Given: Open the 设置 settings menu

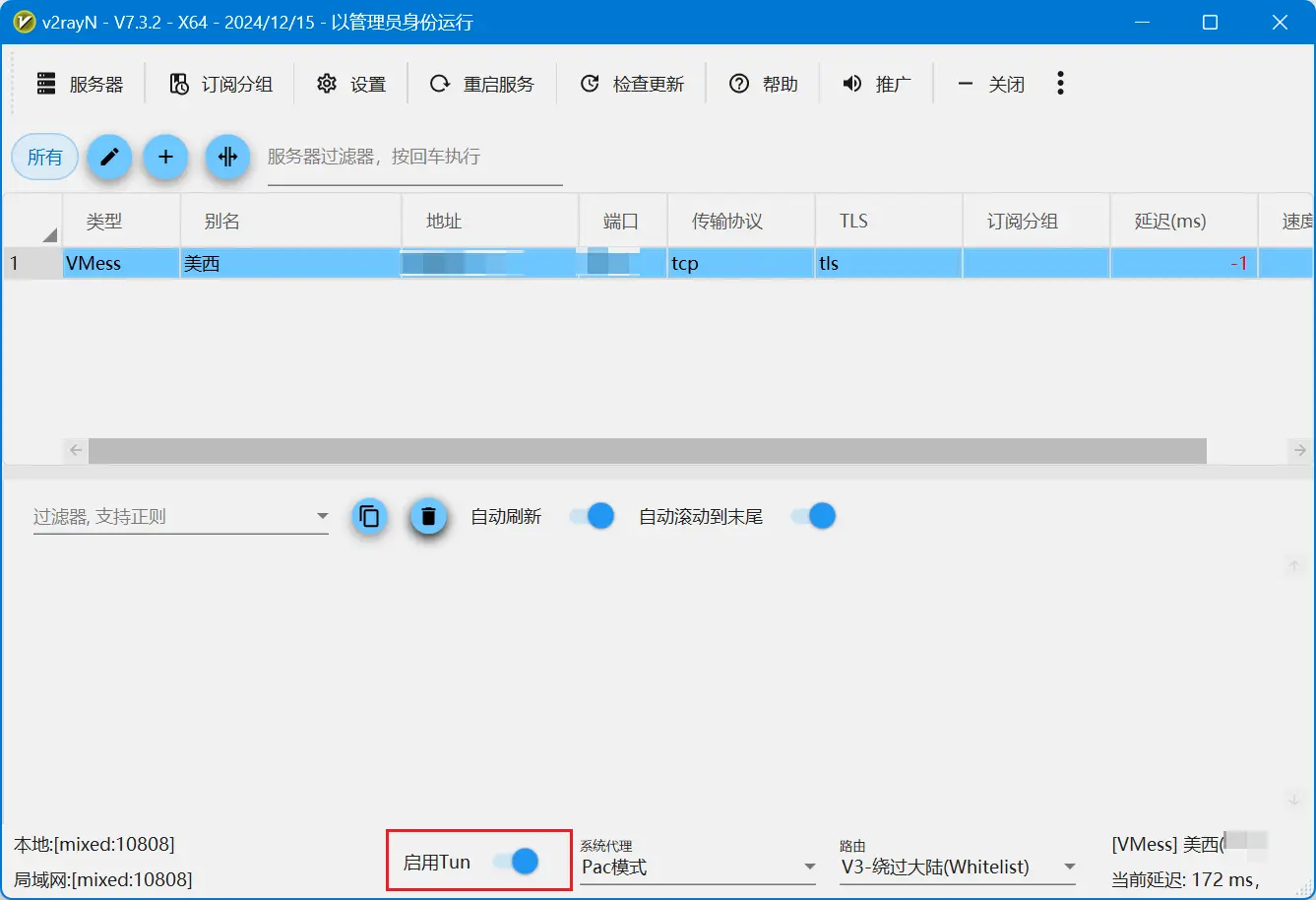Looking at the screenshot, I should [x=351, y=85].
